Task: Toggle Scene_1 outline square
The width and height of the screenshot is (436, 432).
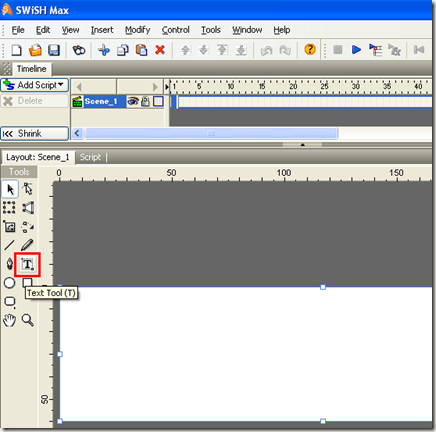Action: pyautogui.click(x=158, y=101)
